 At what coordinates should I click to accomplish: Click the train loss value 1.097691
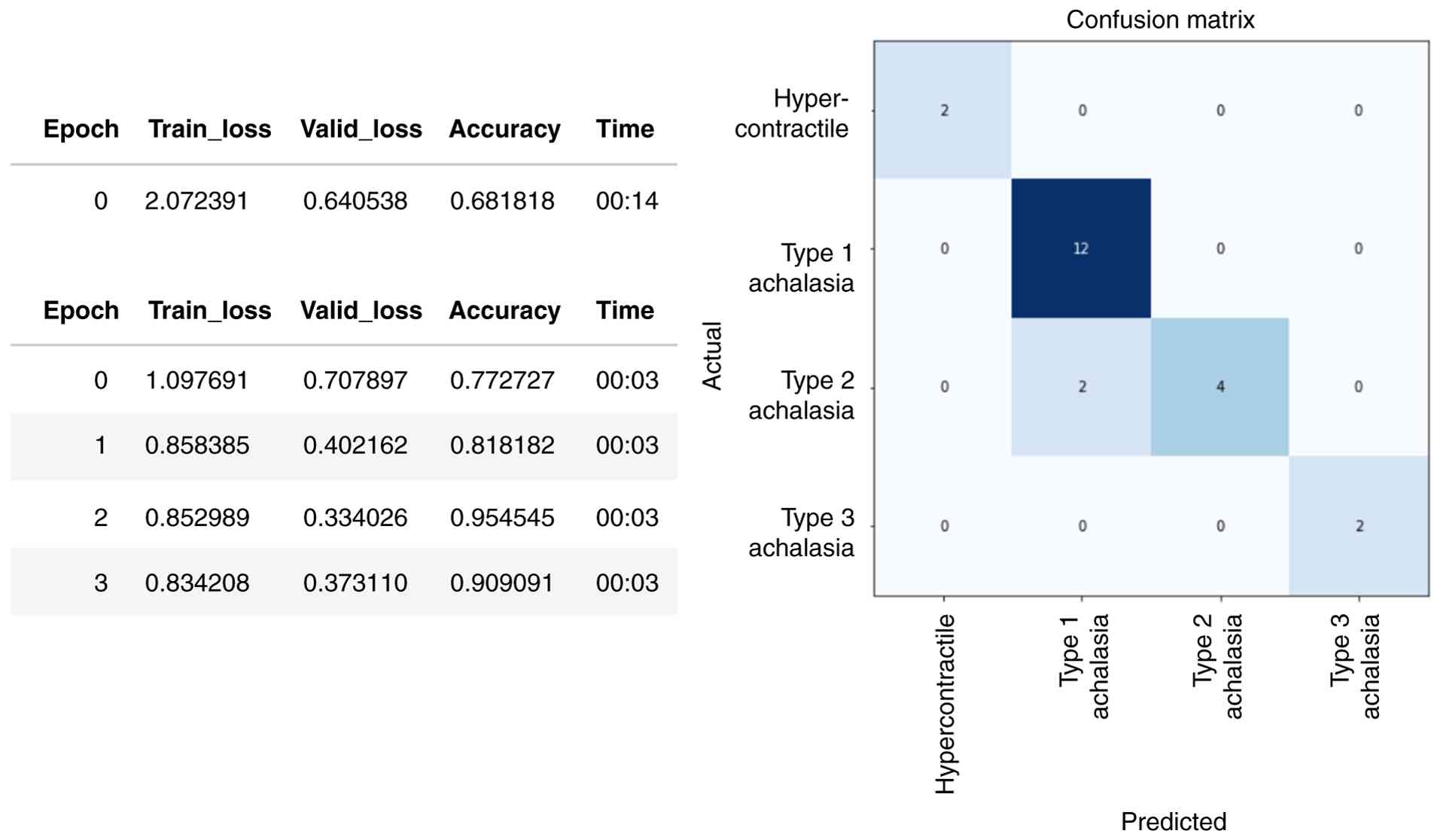coord(196,381)
